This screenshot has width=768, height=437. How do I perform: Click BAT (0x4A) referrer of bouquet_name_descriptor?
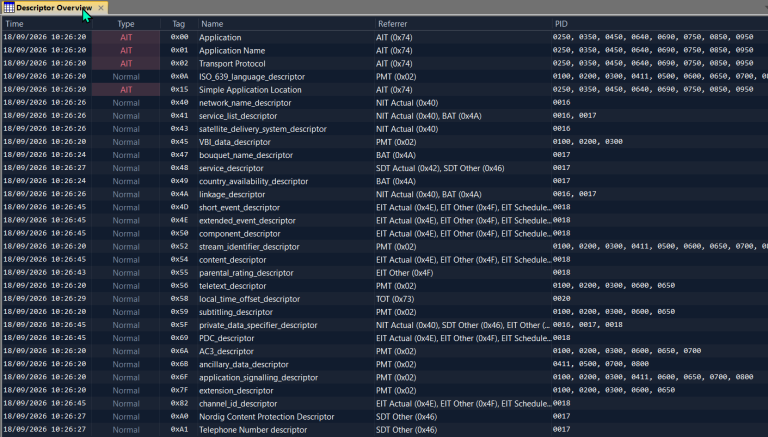396,155
